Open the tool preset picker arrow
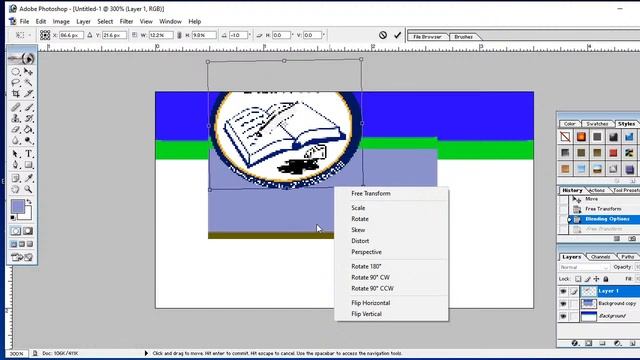 (x=29, y=35)
